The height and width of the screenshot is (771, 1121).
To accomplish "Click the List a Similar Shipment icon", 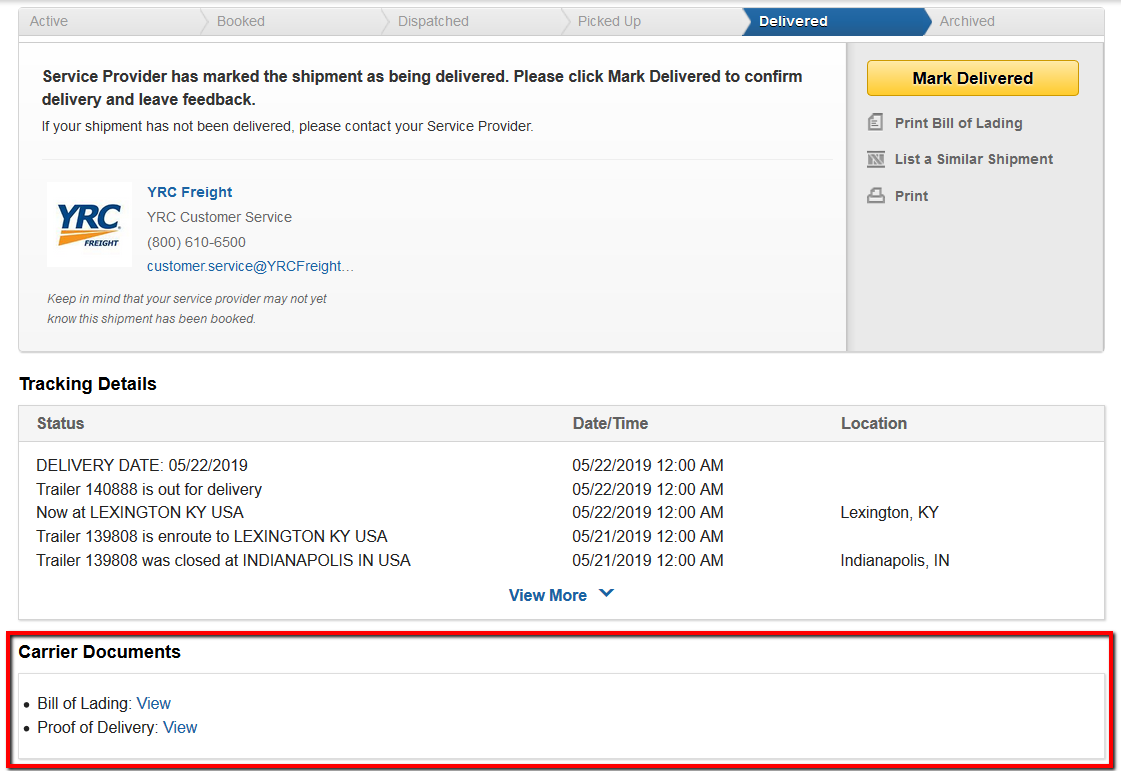I will point(876,160).
